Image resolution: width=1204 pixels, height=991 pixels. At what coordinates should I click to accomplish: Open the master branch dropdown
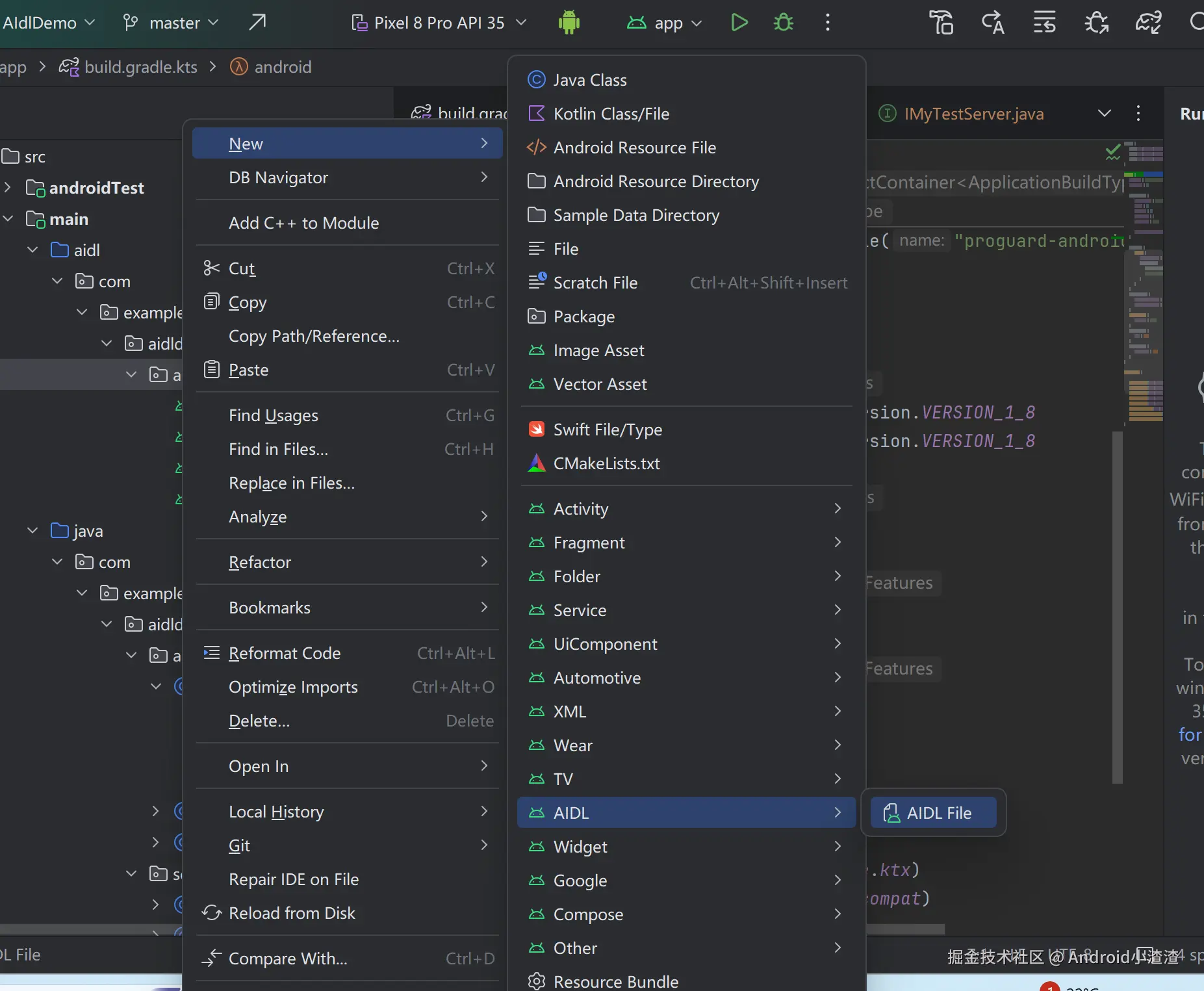171,23
